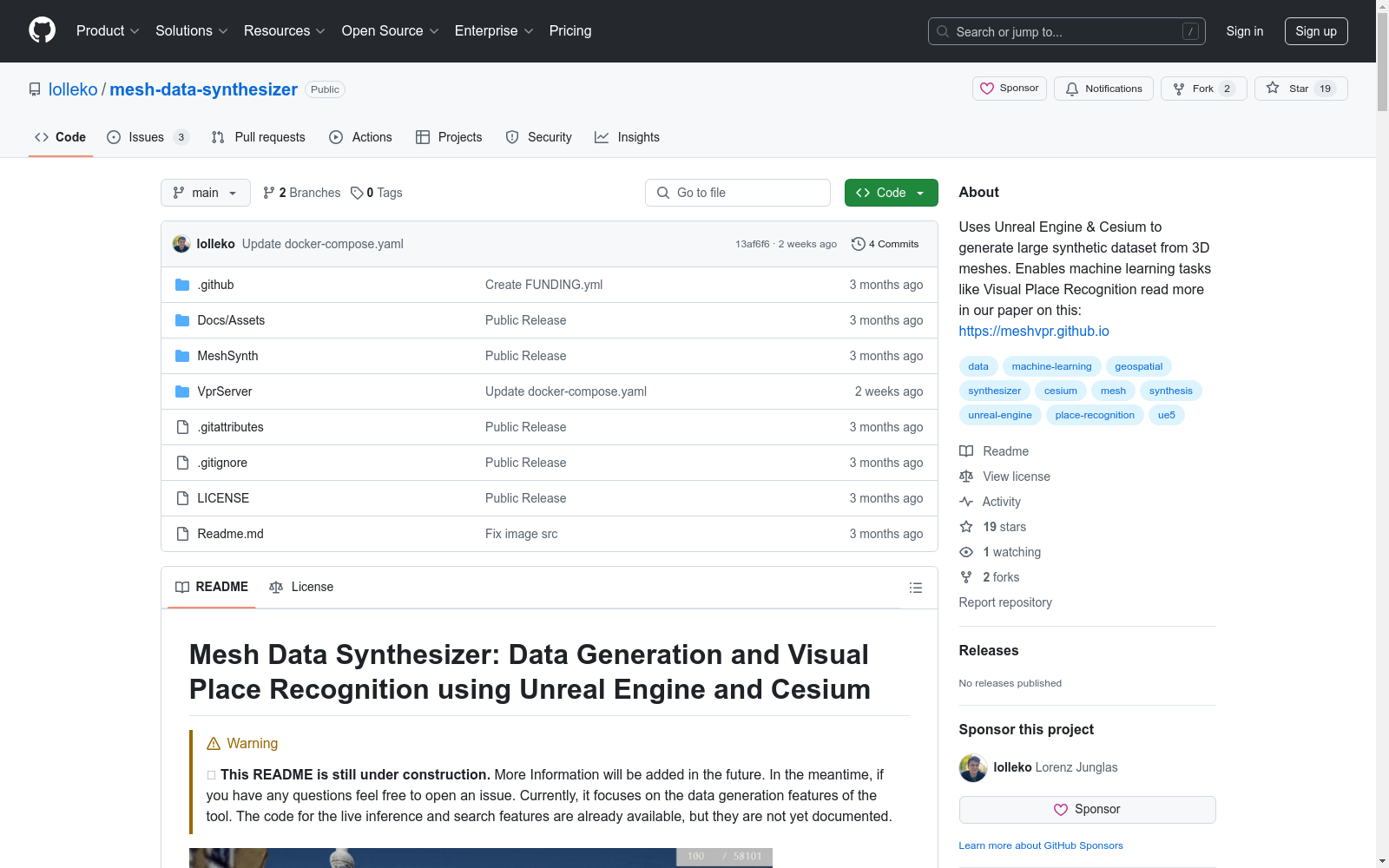Click the MeshSynth folder icon
This screenshot has width=1389, height=868.
[x=182, y=356]
